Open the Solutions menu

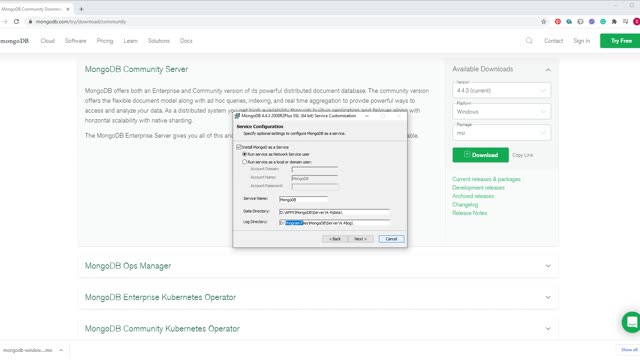pyautogui.click(x=159, y=41)
